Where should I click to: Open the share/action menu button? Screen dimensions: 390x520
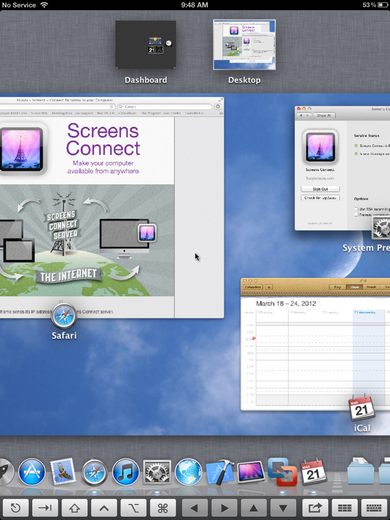315,508
